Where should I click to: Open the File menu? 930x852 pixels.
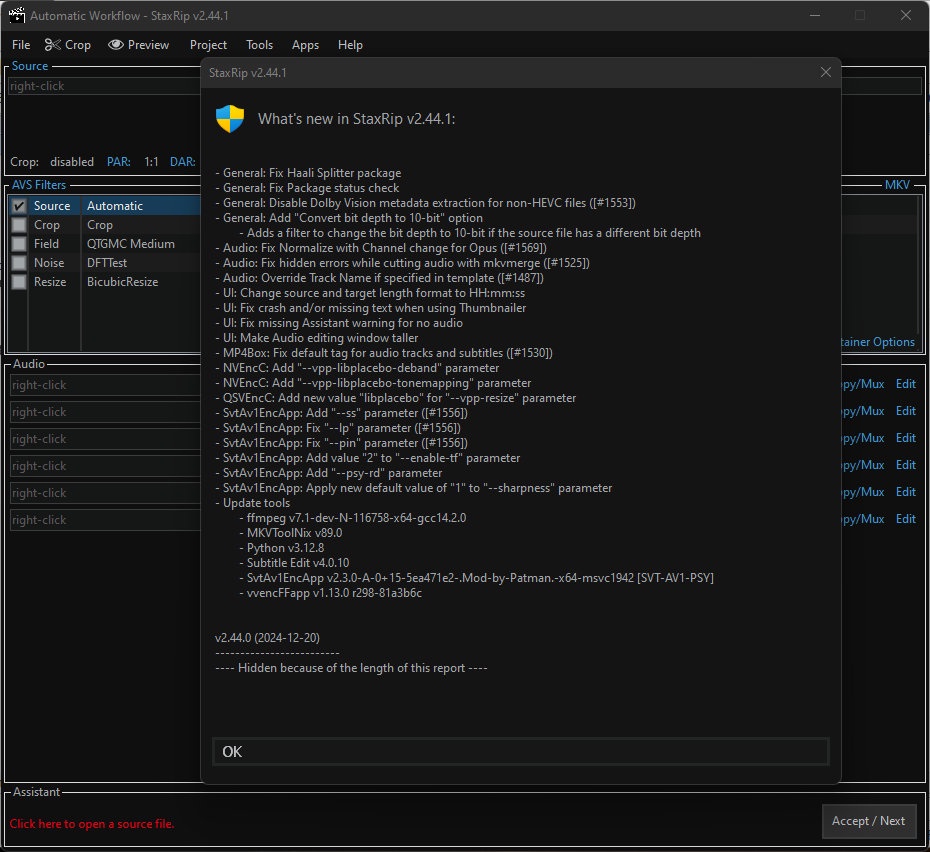click(x=21, y=45)
